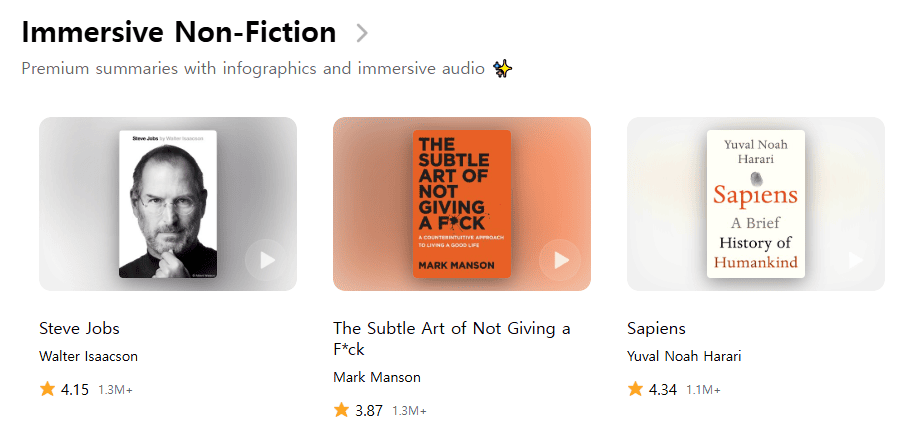Click the star icon beside 4.34 rating
The image size is (913, 444).
(635, 389)
